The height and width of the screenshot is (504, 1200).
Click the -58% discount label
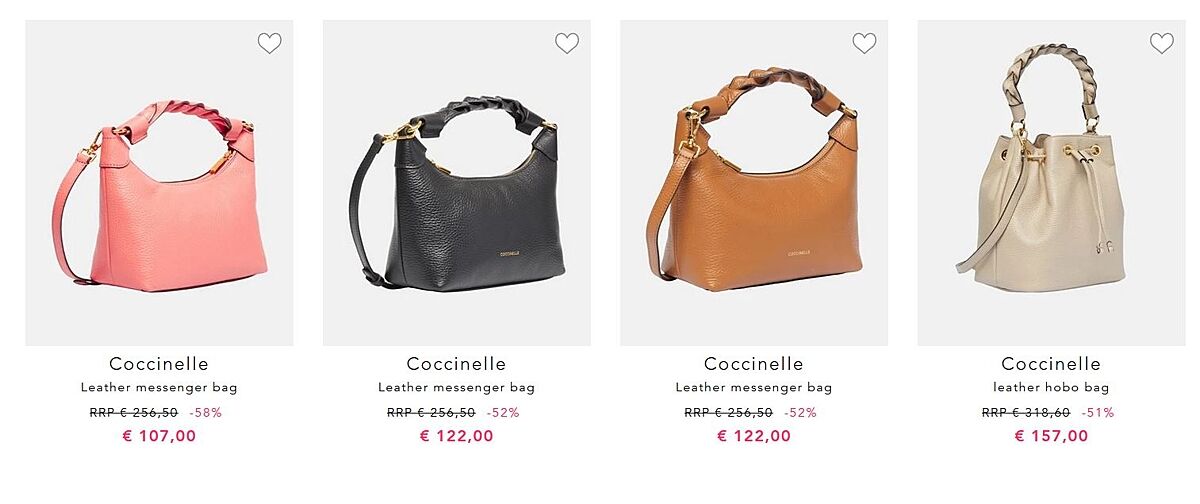206,412
